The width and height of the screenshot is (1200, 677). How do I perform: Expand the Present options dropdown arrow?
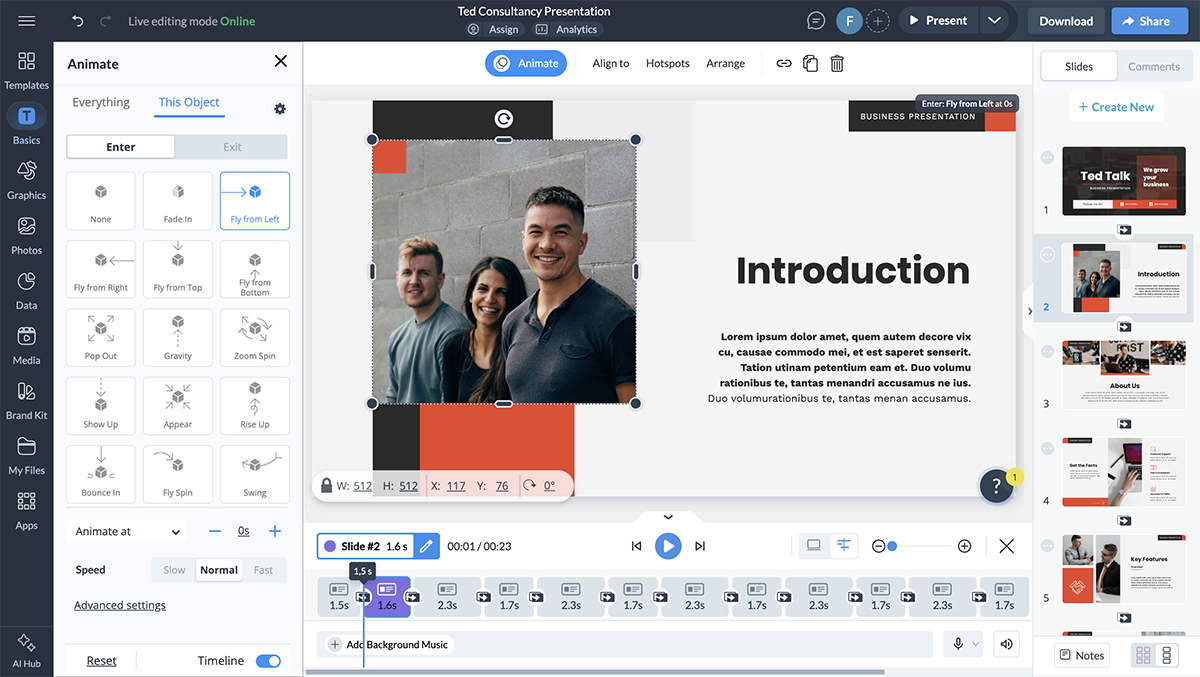pos(993,21)
